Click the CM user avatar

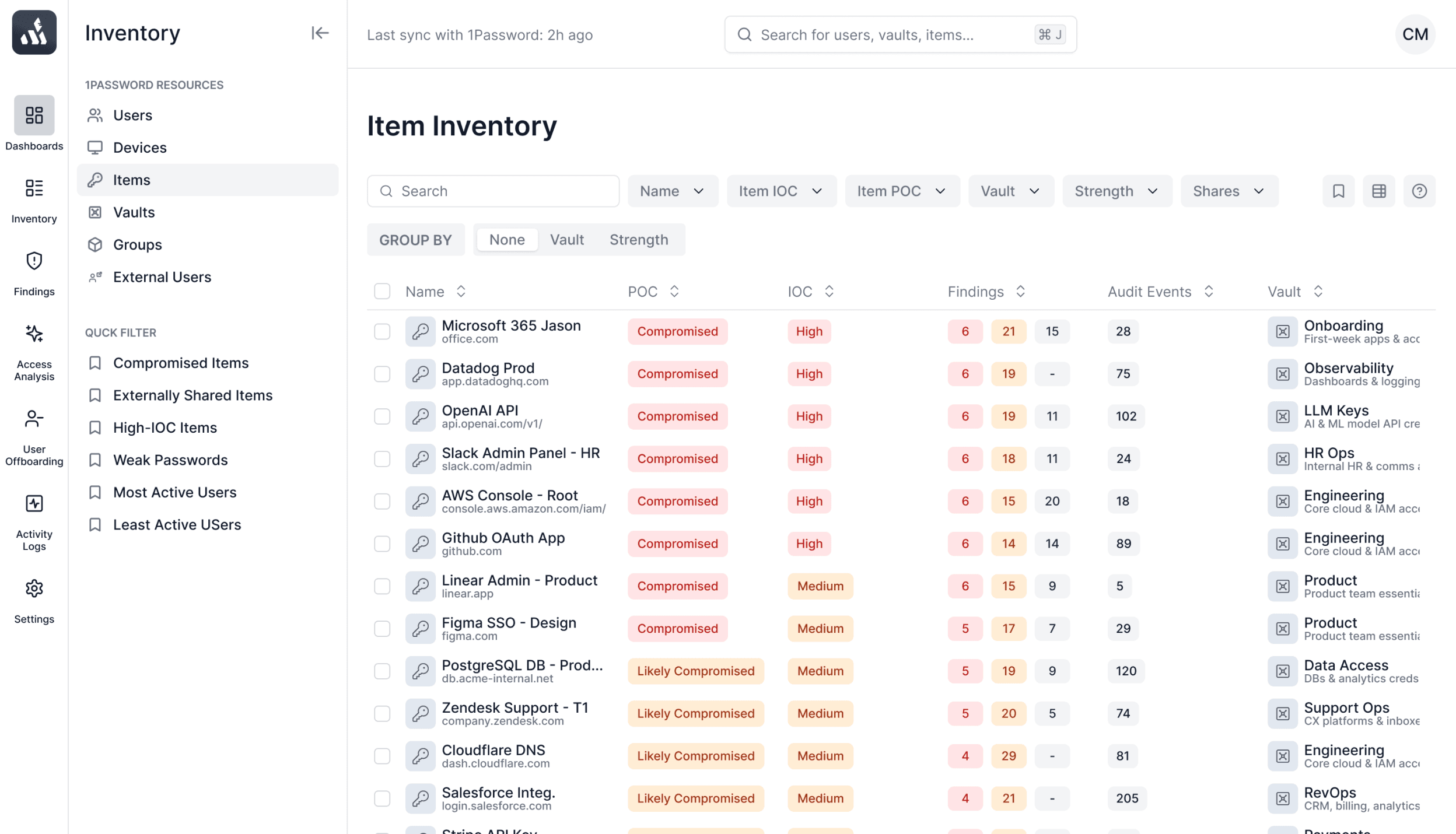(1415, 34)
